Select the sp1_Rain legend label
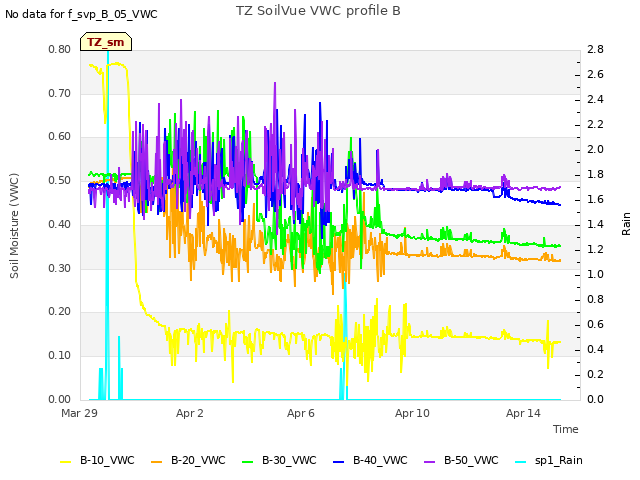The image size is (640, 480). [x=559, y=460]
